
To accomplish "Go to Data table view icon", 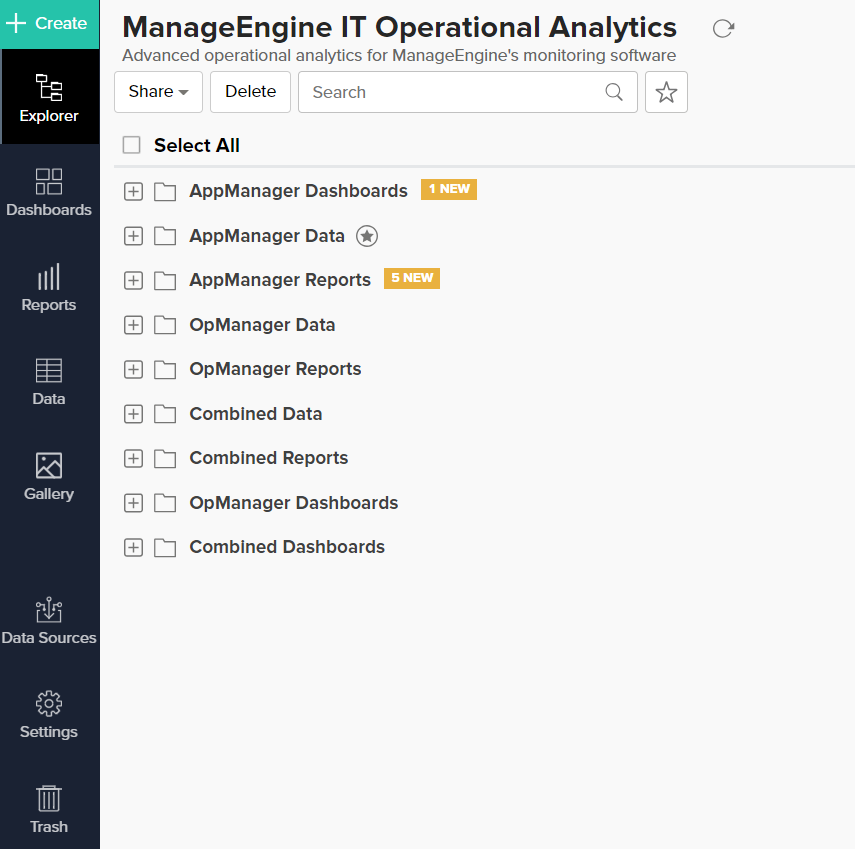I will (x=49, y=381).
